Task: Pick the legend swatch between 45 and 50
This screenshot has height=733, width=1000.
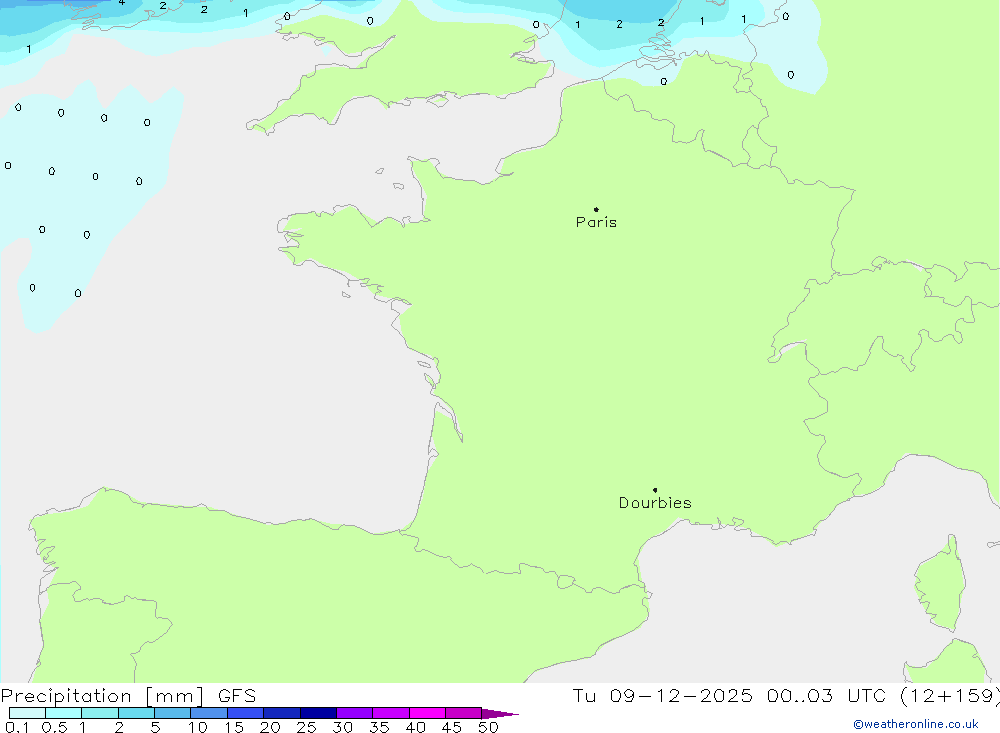Action: (464, 713)
